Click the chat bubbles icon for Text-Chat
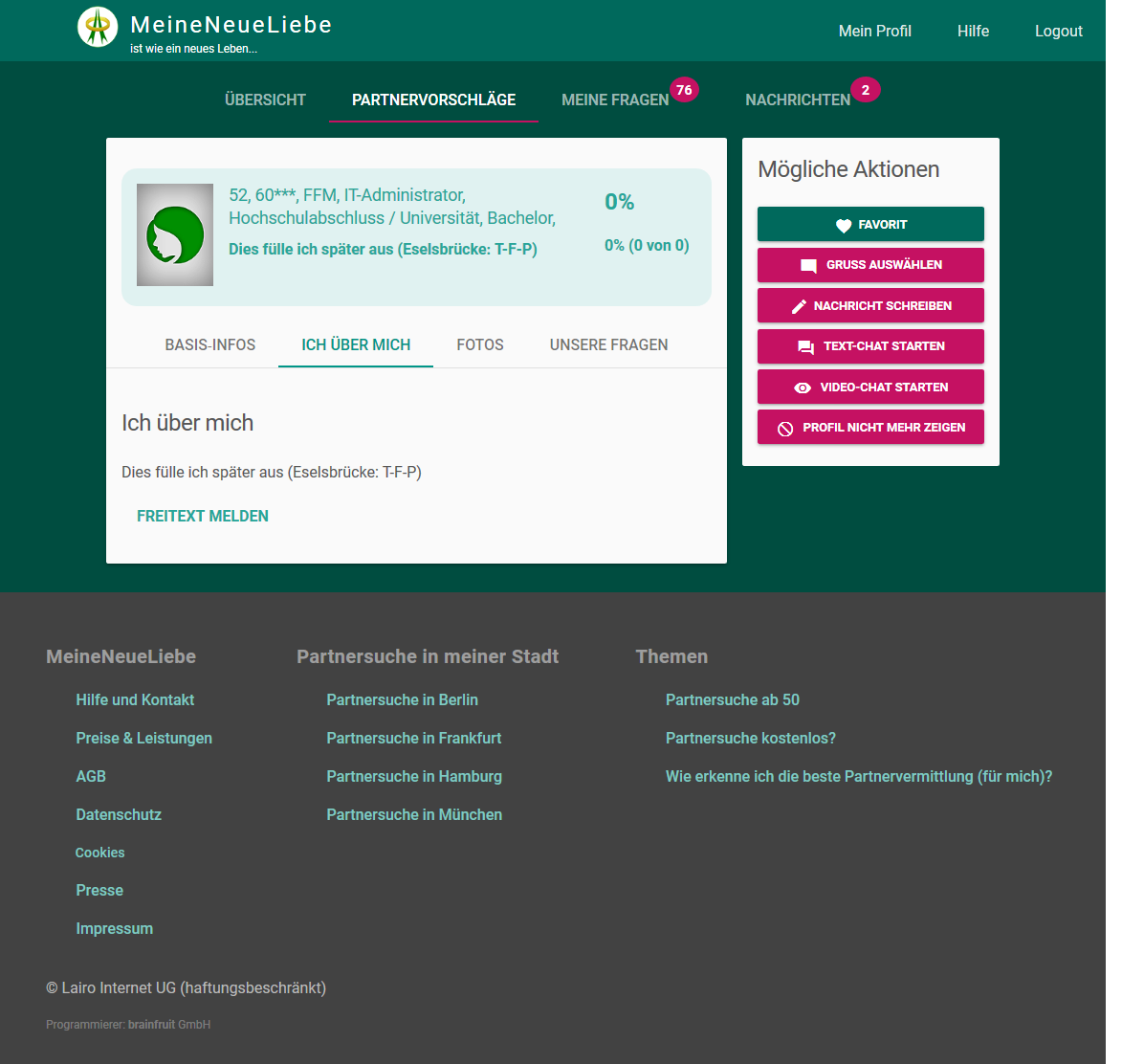1122x1064 pixels. pos(805,346)
